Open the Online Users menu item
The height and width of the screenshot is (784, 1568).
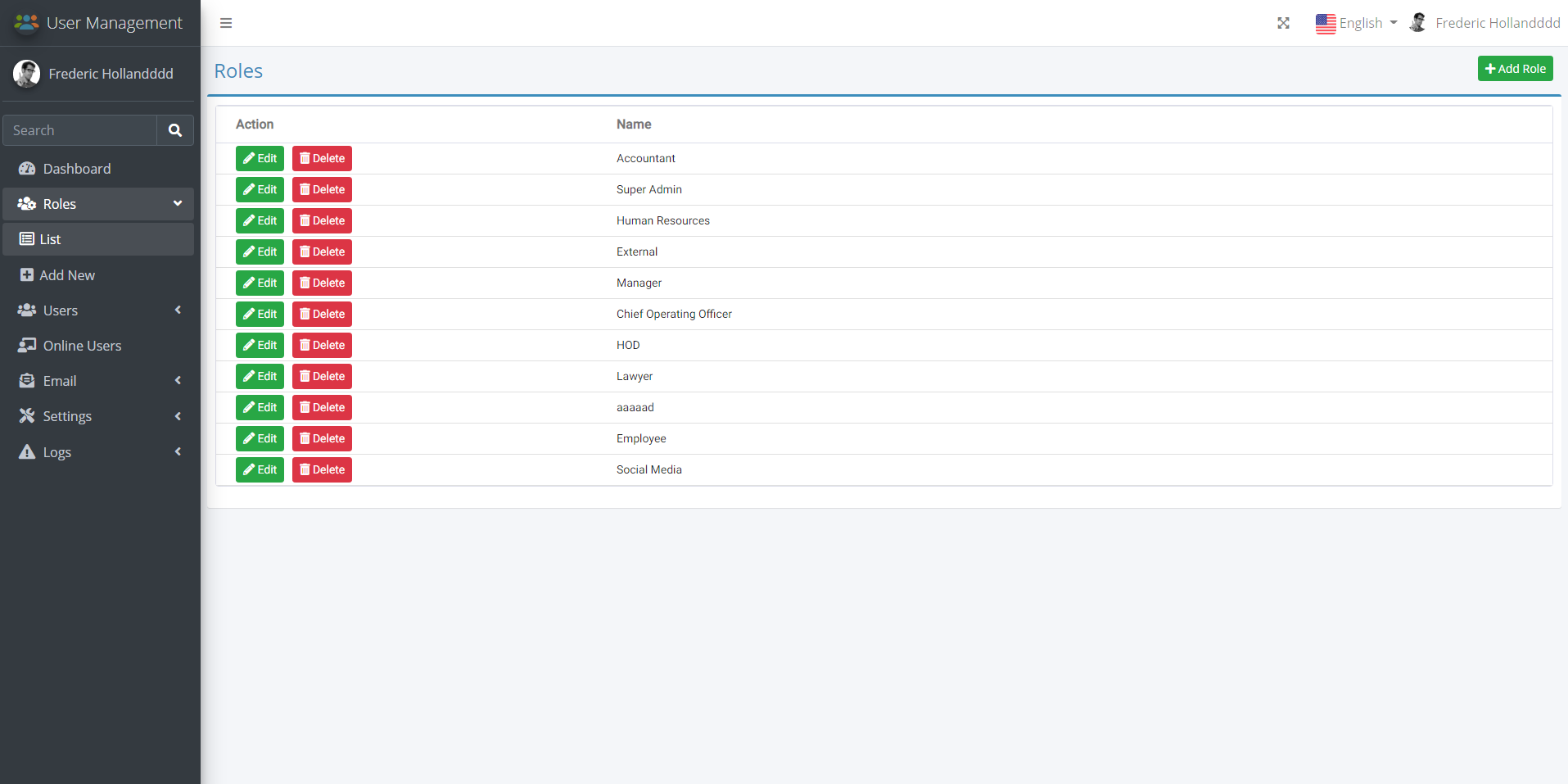[98, 346]
